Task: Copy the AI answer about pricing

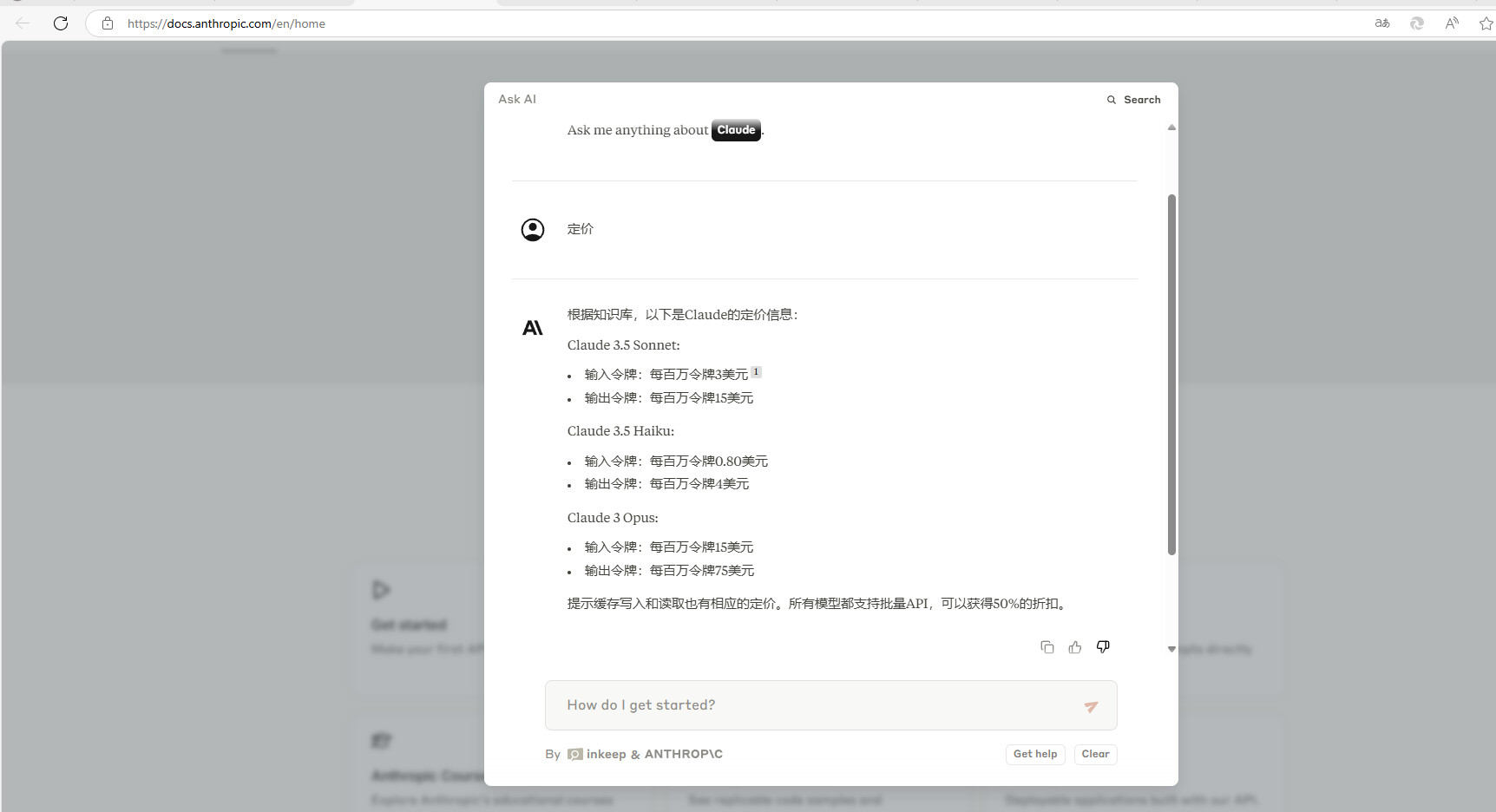Action: (x=1047, y=646)
